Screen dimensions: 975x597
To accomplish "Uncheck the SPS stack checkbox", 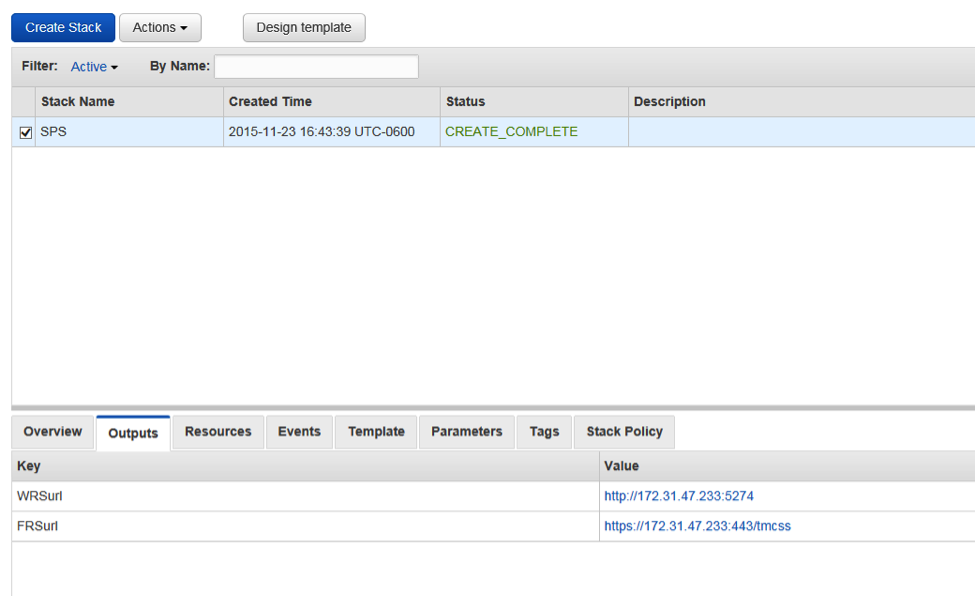I will tap(26, 132).
